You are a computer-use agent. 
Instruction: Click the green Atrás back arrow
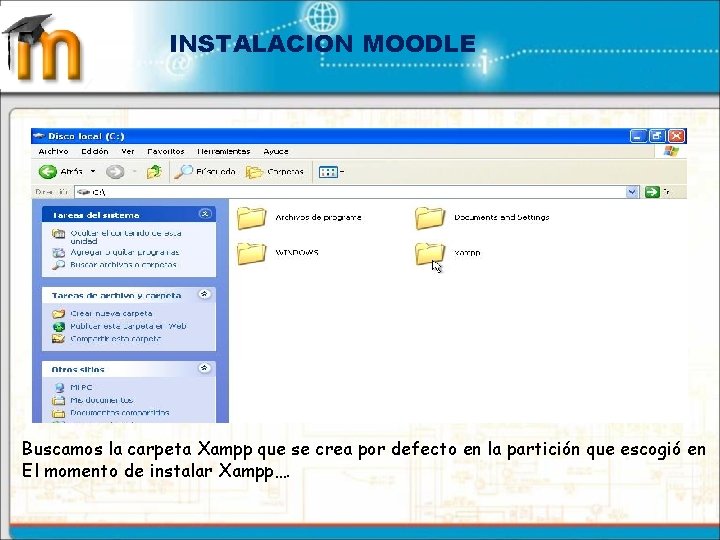pos(48,172)
